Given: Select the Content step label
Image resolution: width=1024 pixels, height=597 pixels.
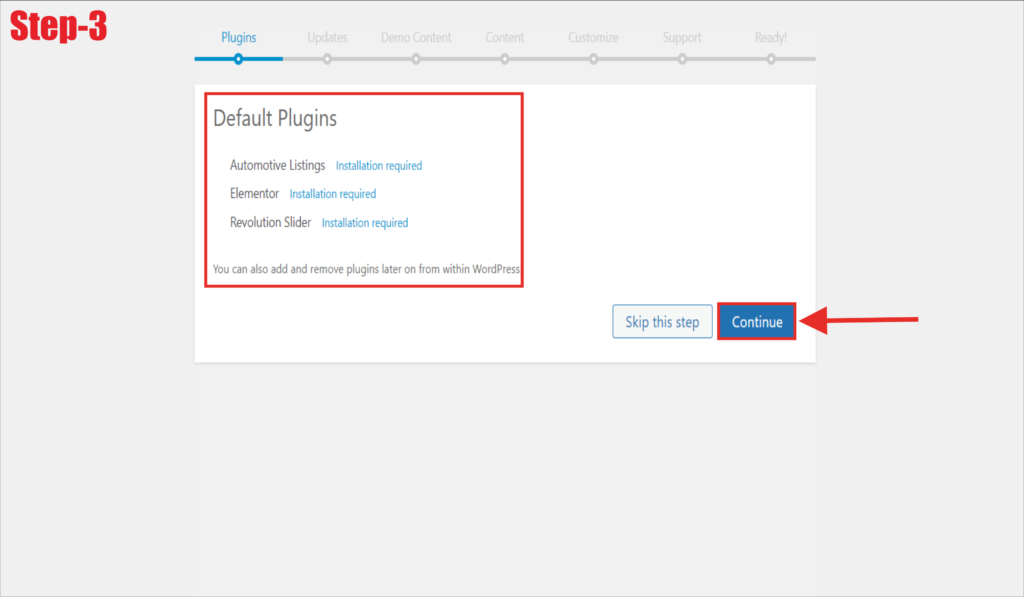Looking at the screenshot, I should (504, 38).
